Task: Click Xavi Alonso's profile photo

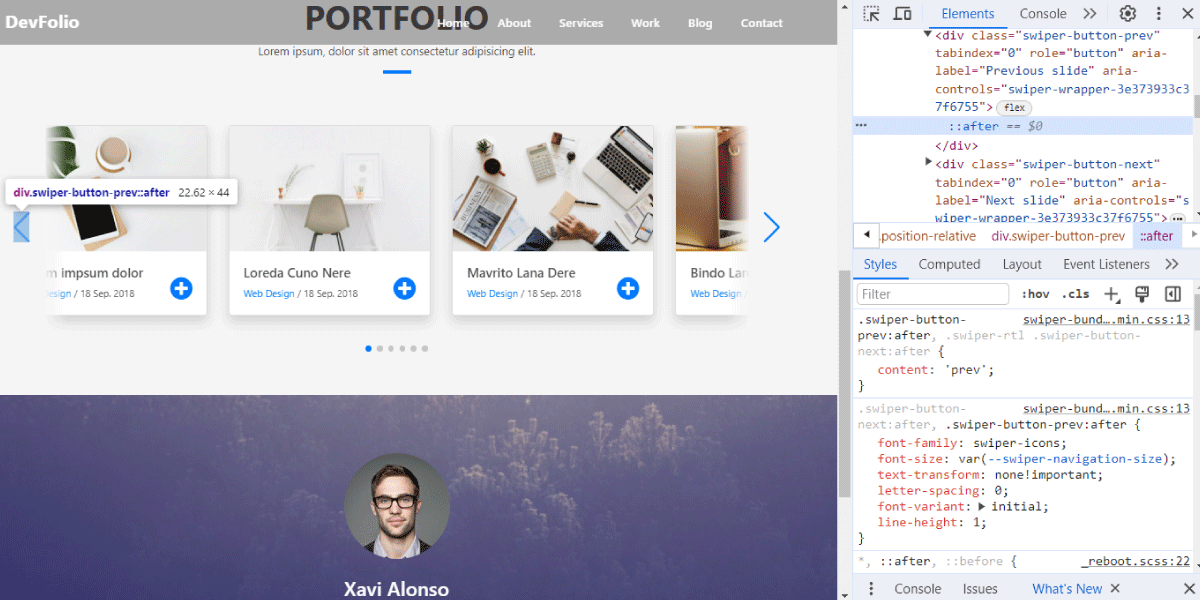Action: coord(396,506)
